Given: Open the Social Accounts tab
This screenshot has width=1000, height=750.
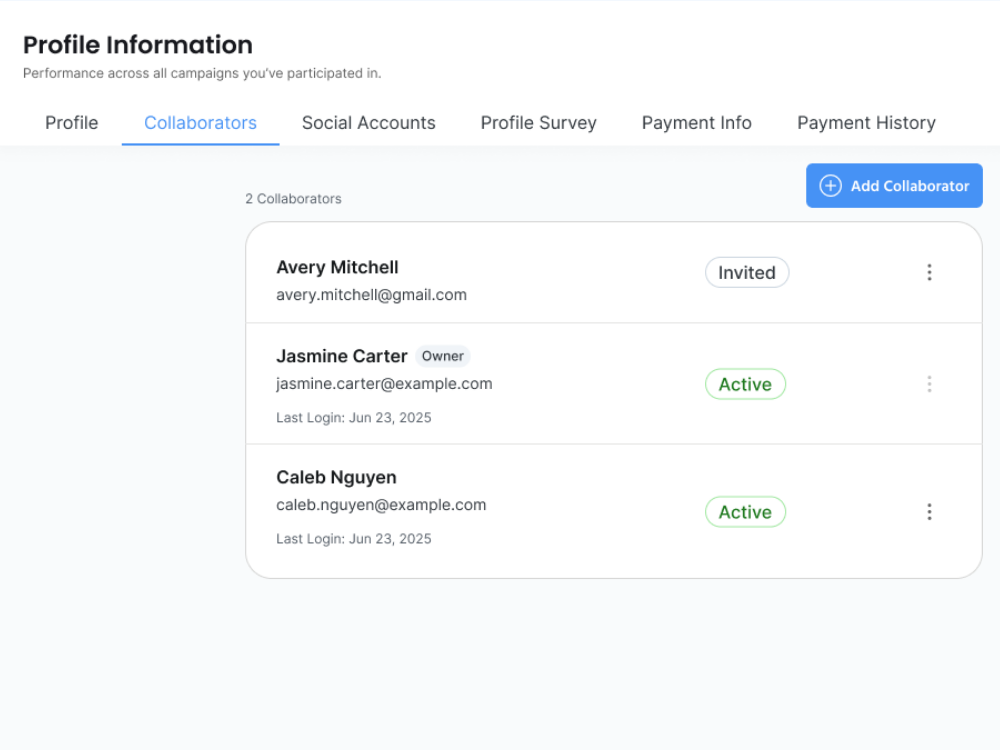Looking at the screenshot, I should (369, 123).
